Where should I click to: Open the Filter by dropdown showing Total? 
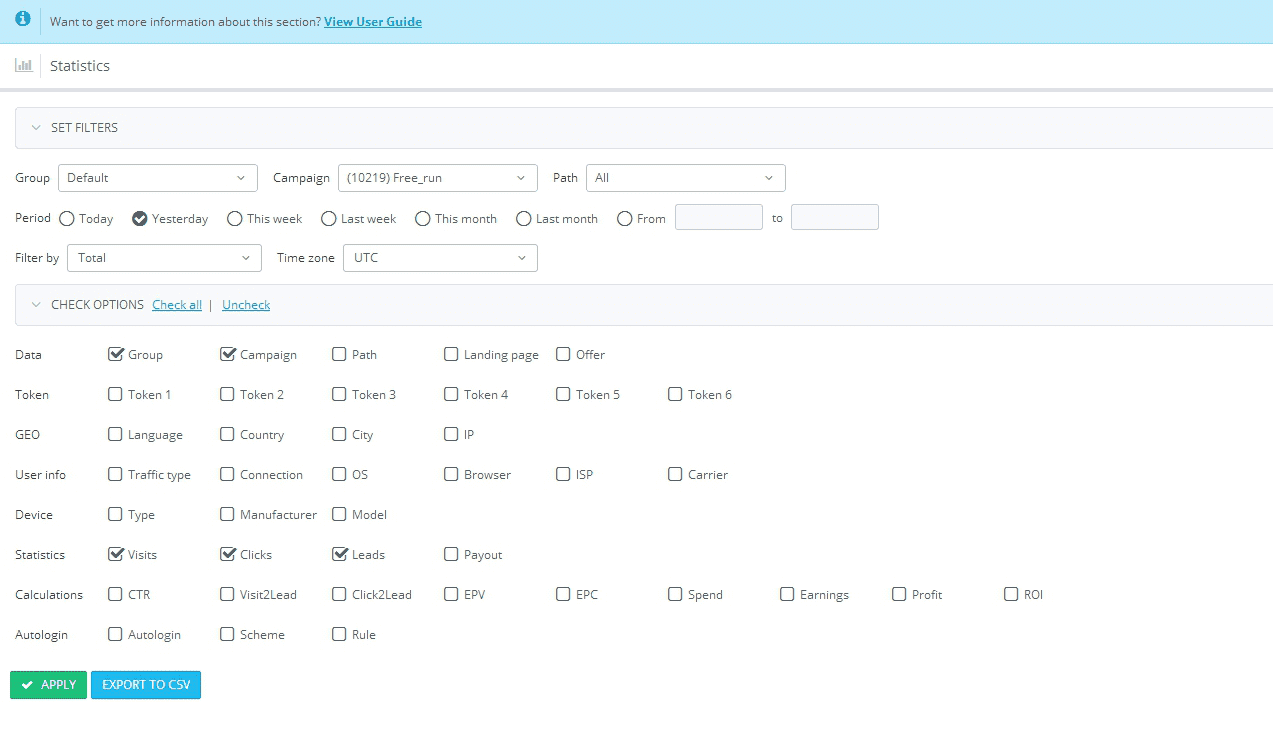pyautogui.click(x=164, y=258)
